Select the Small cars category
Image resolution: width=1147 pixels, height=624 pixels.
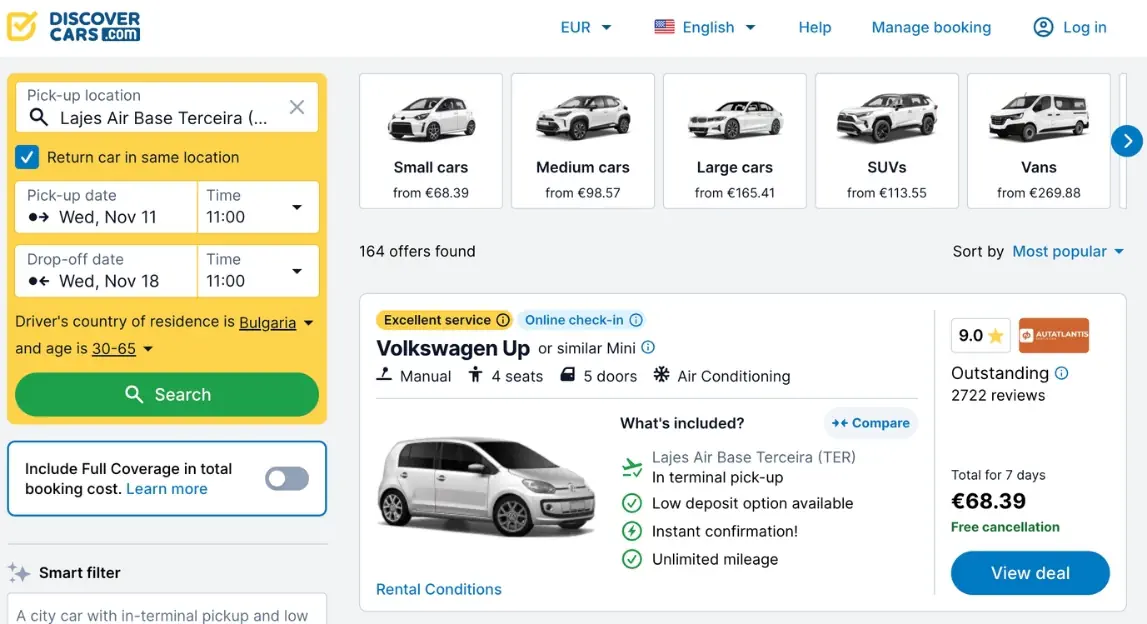[x=431, y=140]
